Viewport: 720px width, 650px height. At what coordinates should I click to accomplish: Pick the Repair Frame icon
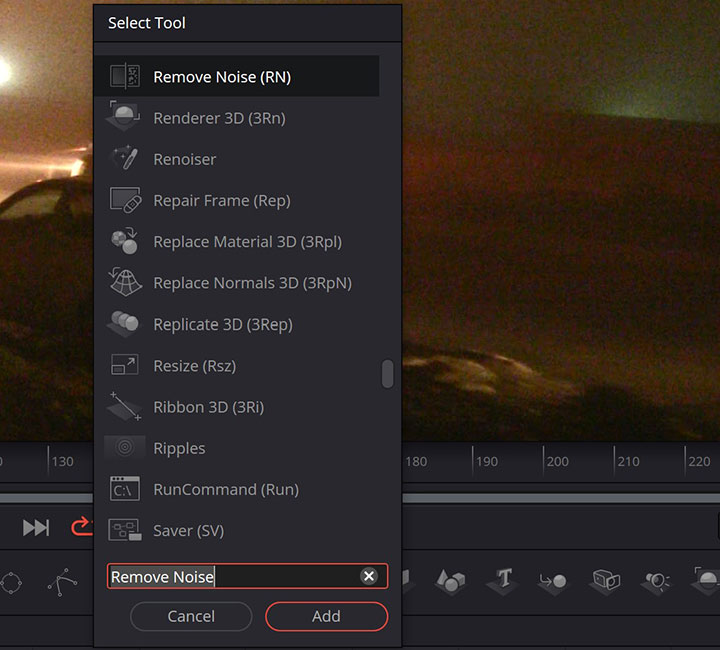coord(125,200)
